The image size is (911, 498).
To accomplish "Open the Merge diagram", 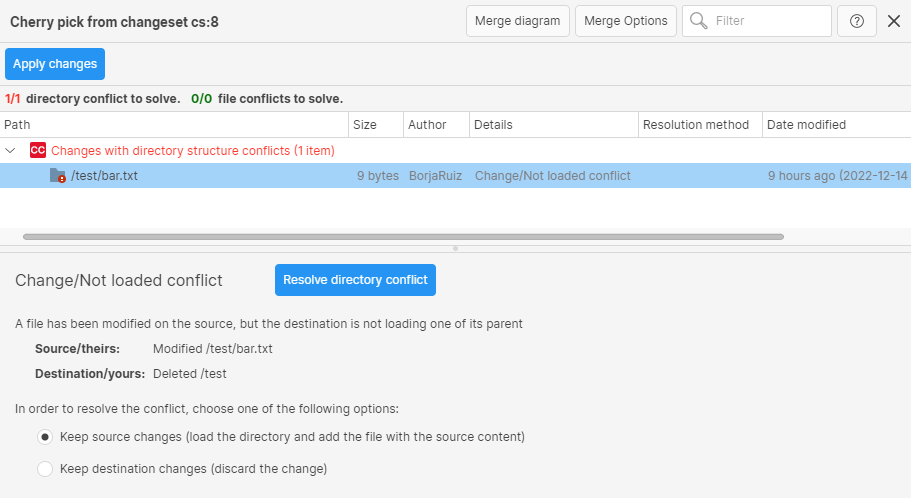I will tap(517, 21).
